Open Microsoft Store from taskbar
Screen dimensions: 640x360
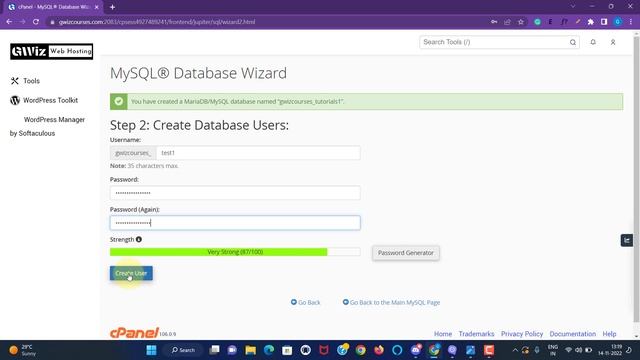point(287,350)
